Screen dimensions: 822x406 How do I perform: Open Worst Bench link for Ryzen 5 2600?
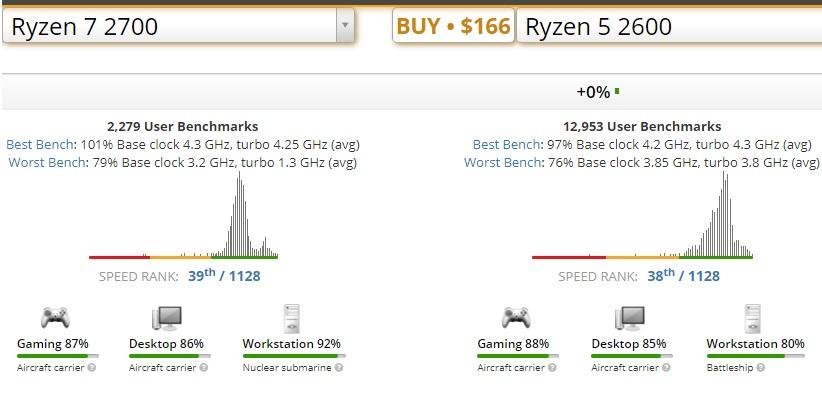pyautogui.click(x=504, y=162)
